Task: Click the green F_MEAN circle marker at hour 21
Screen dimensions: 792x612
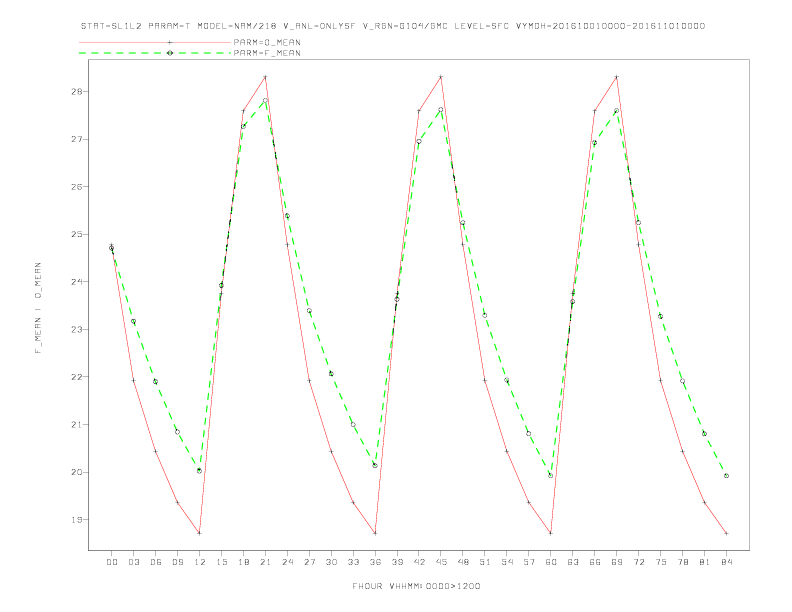Action: point(265,100)
